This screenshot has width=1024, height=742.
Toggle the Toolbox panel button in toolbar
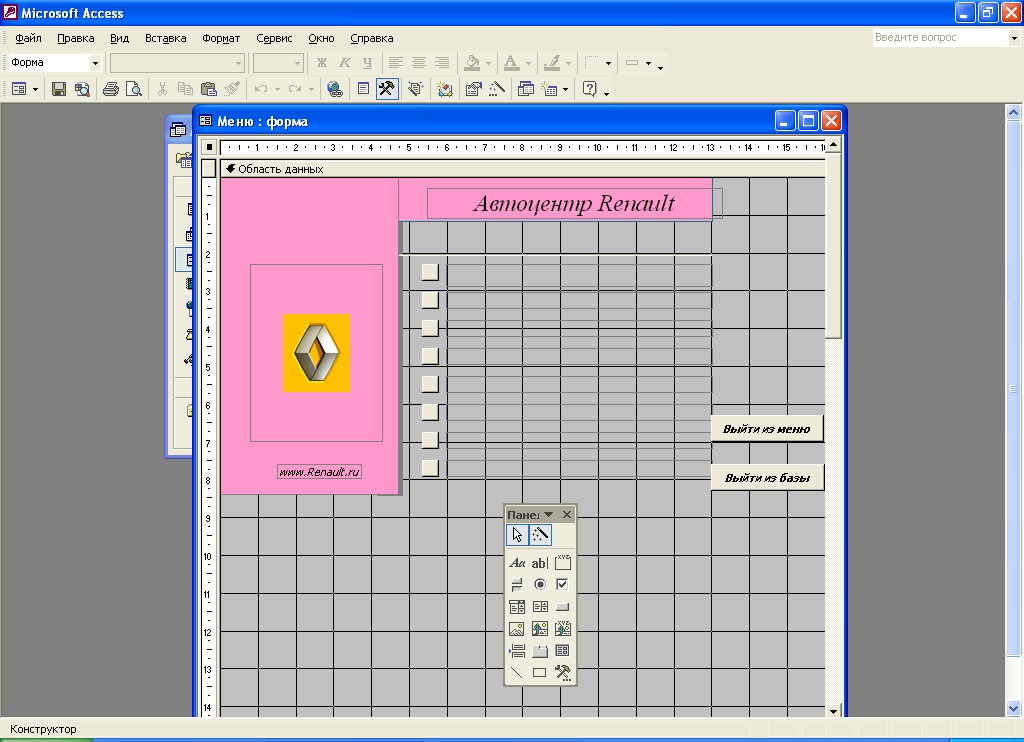click(x=387, y=89)
